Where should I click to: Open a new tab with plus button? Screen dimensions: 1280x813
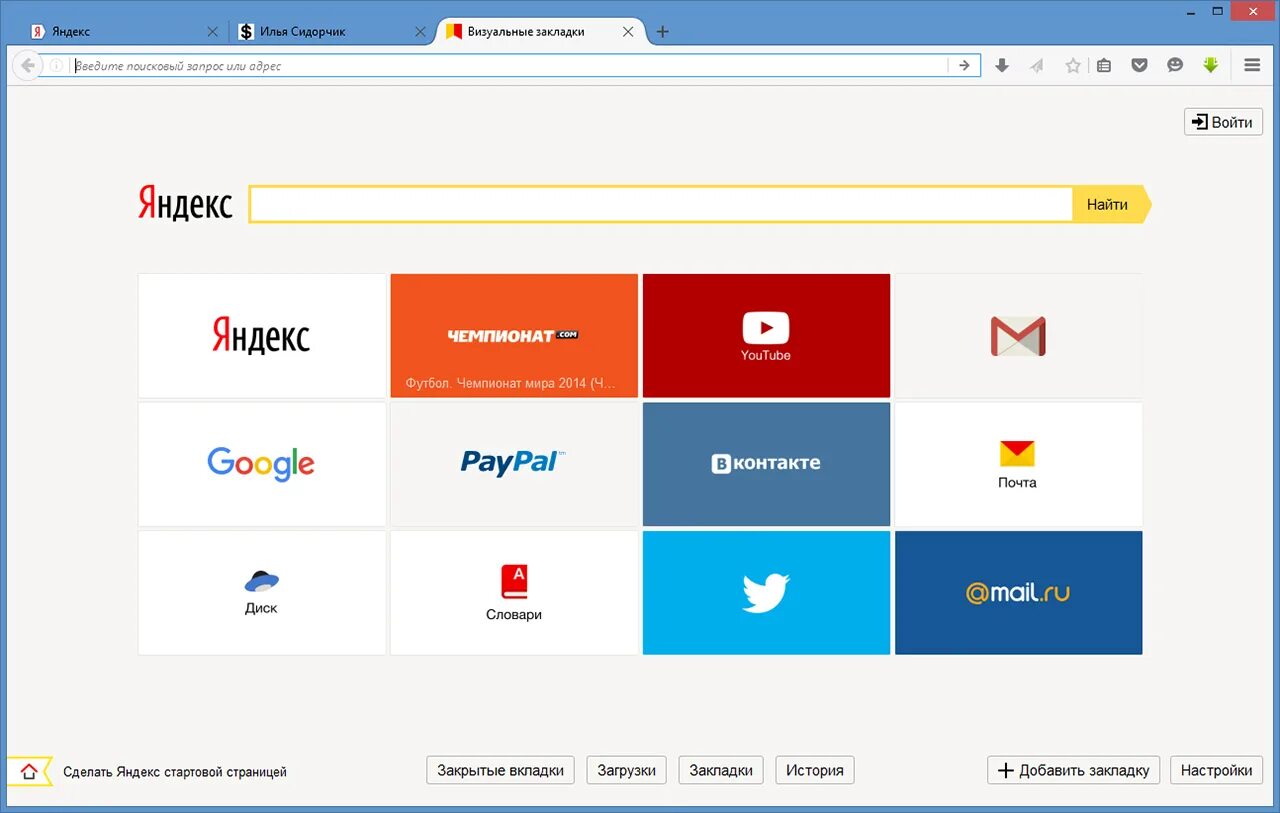tap(662, 32)
